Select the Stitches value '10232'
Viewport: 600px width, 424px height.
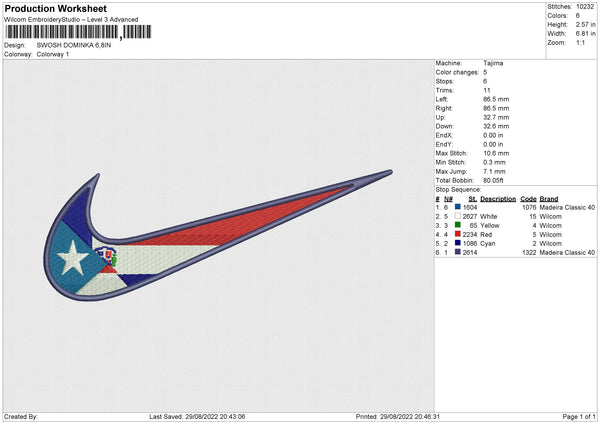tap(585, 7)
